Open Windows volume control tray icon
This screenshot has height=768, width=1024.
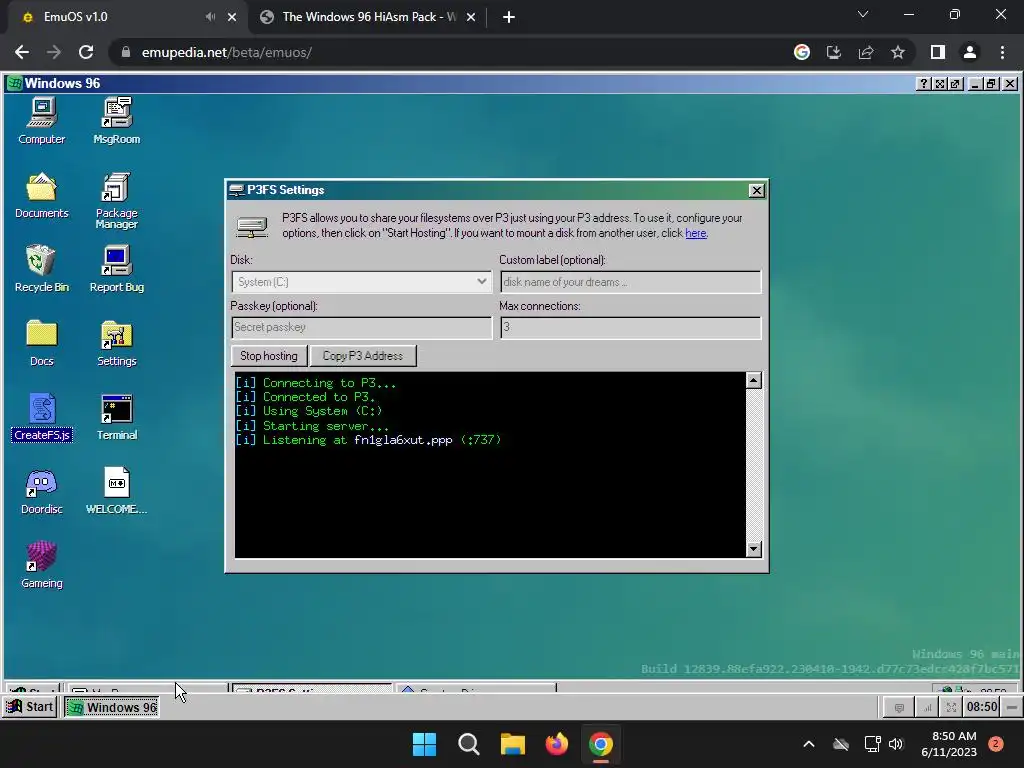(896, 744)
